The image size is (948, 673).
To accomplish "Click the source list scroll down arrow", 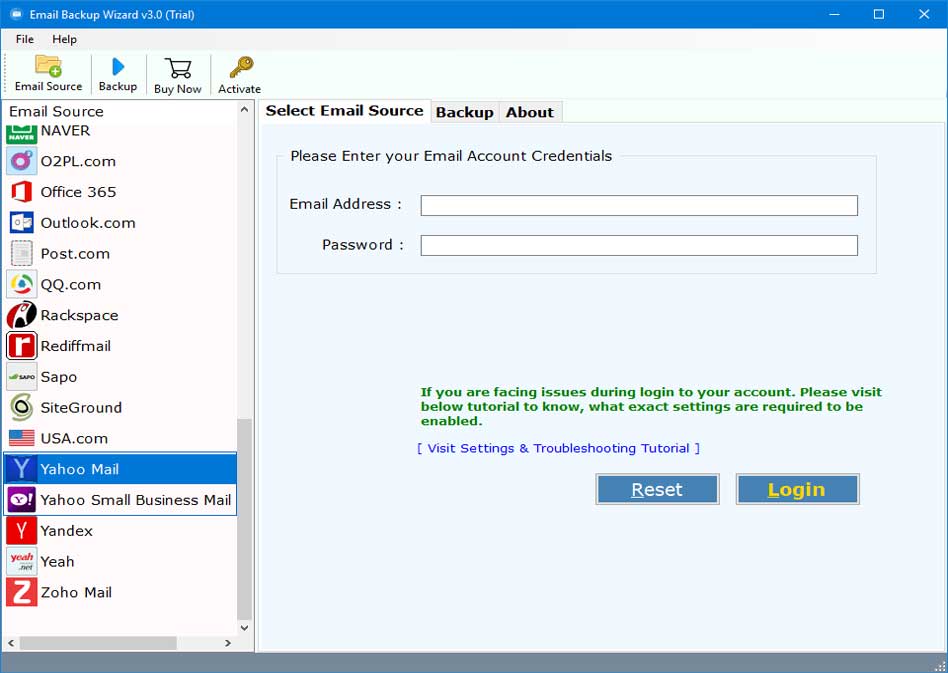I will coord(244,628).
